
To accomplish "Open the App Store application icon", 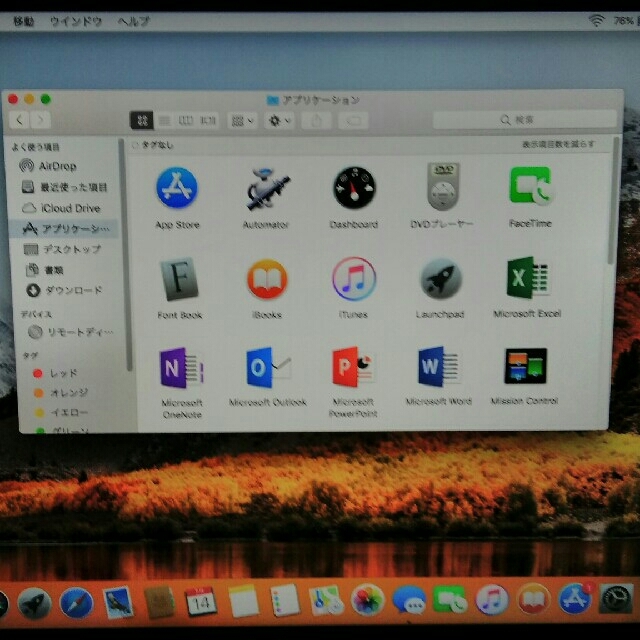I will 177,188.
